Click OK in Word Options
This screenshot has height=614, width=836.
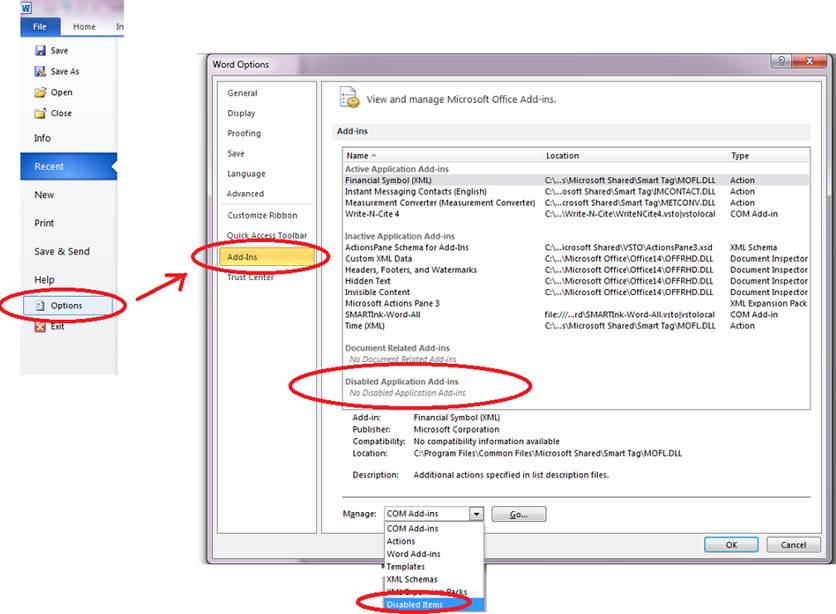click(732, 545)
